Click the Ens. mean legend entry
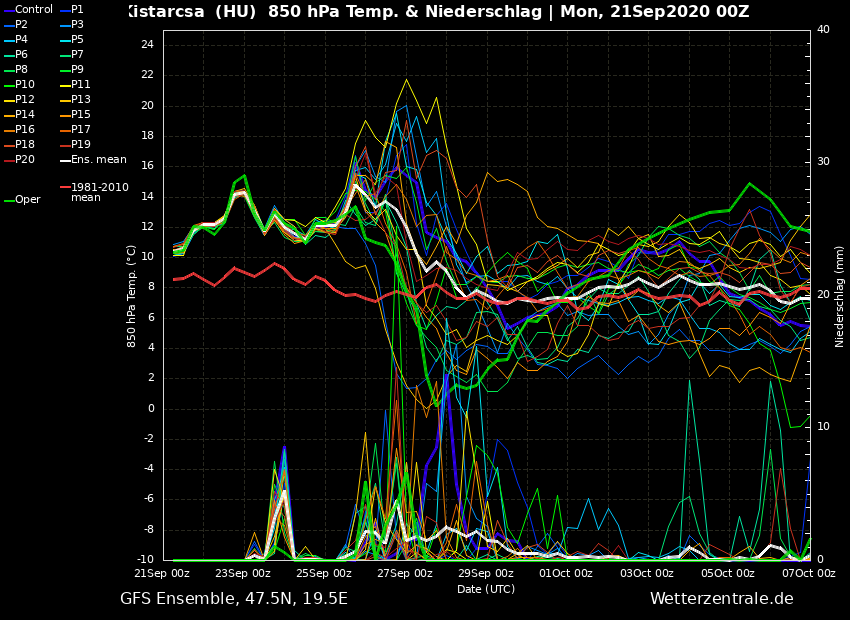Image resolution: width=850 pixels, height=620 pixels. point(98,160)
